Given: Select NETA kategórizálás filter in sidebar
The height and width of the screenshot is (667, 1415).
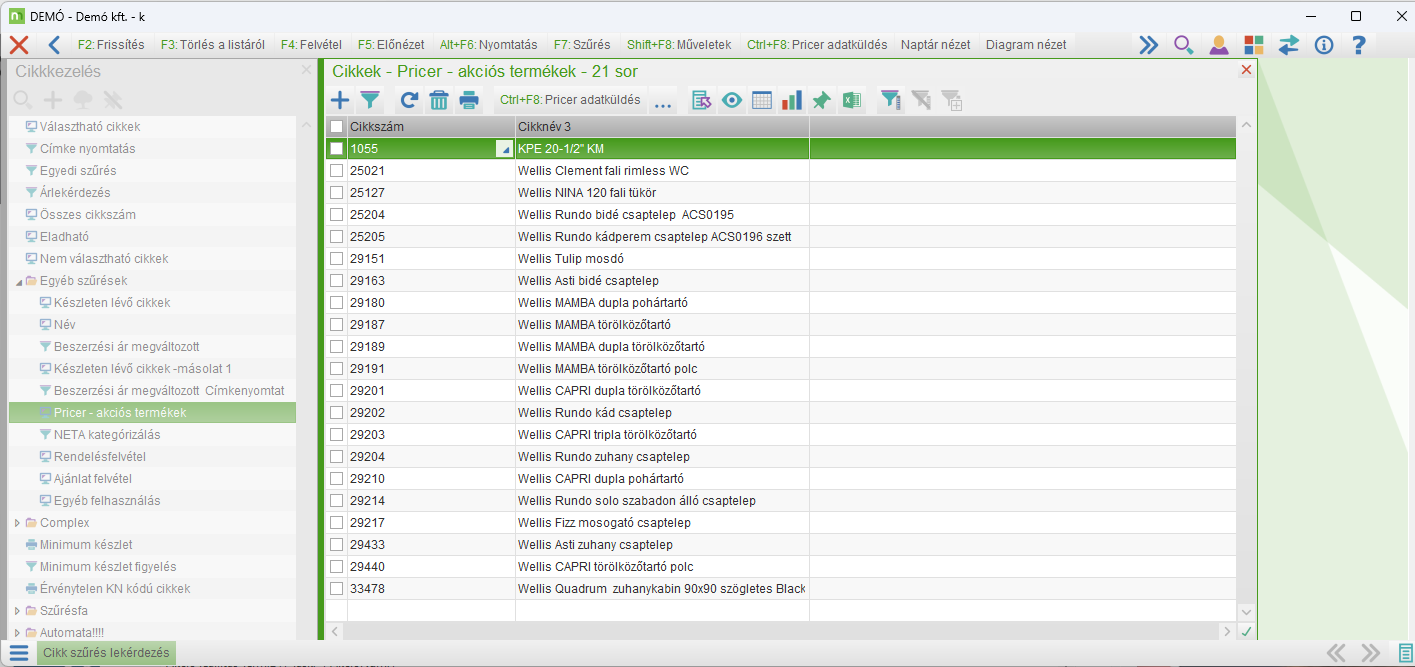Looking at the screenshot, I should point(106,435).
